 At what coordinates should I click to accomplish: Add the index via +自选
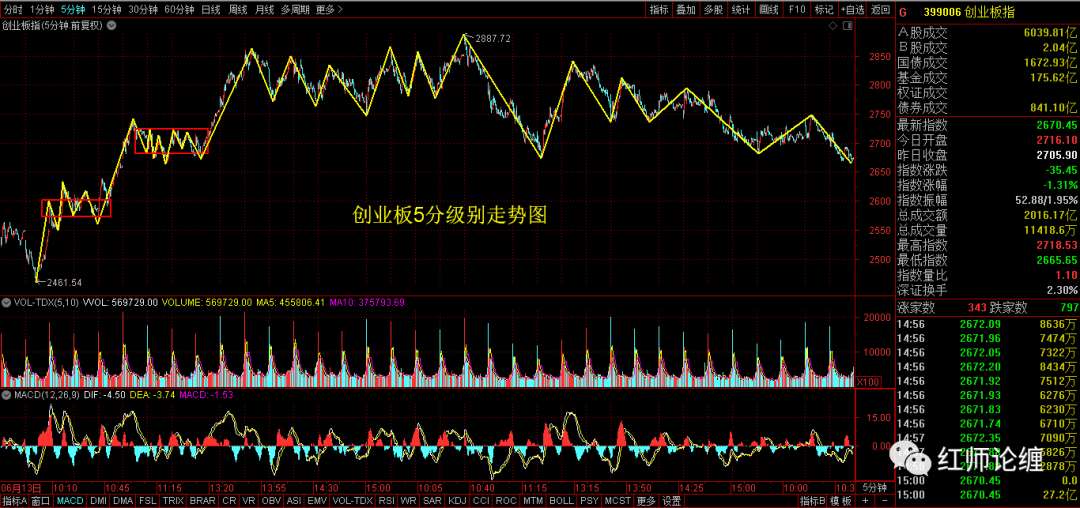851,9
